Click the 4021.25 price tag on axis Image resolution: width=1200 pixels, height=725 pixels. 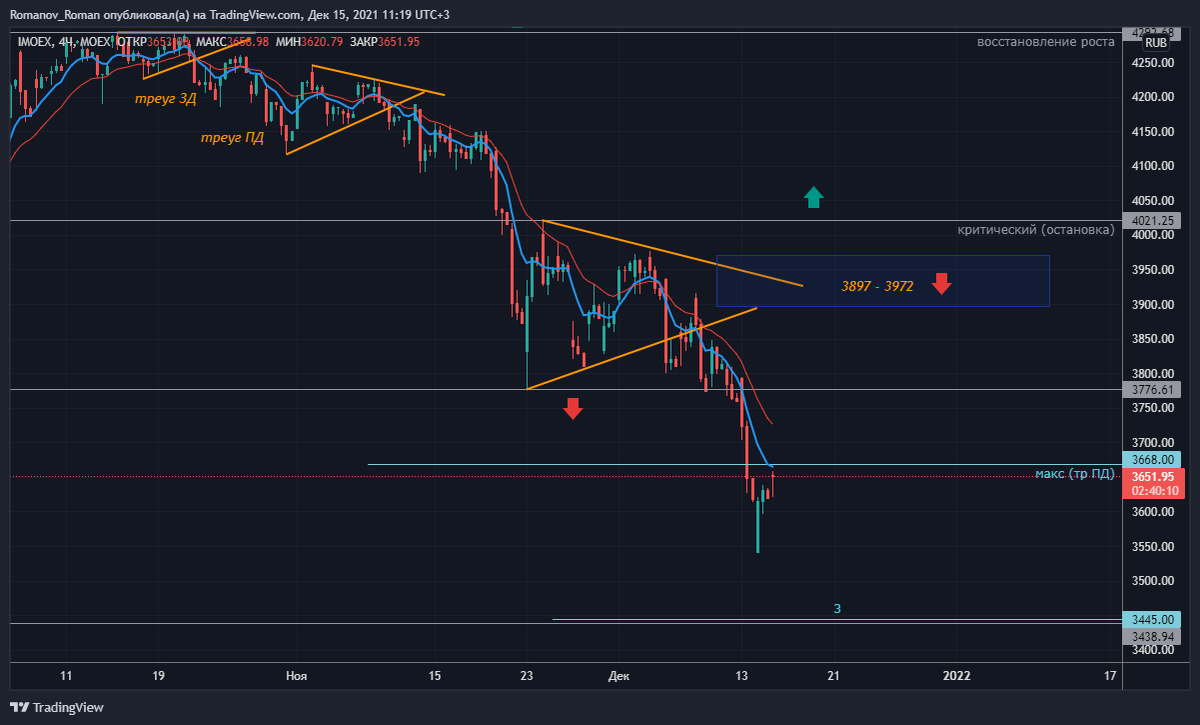tap(1152, 221)
